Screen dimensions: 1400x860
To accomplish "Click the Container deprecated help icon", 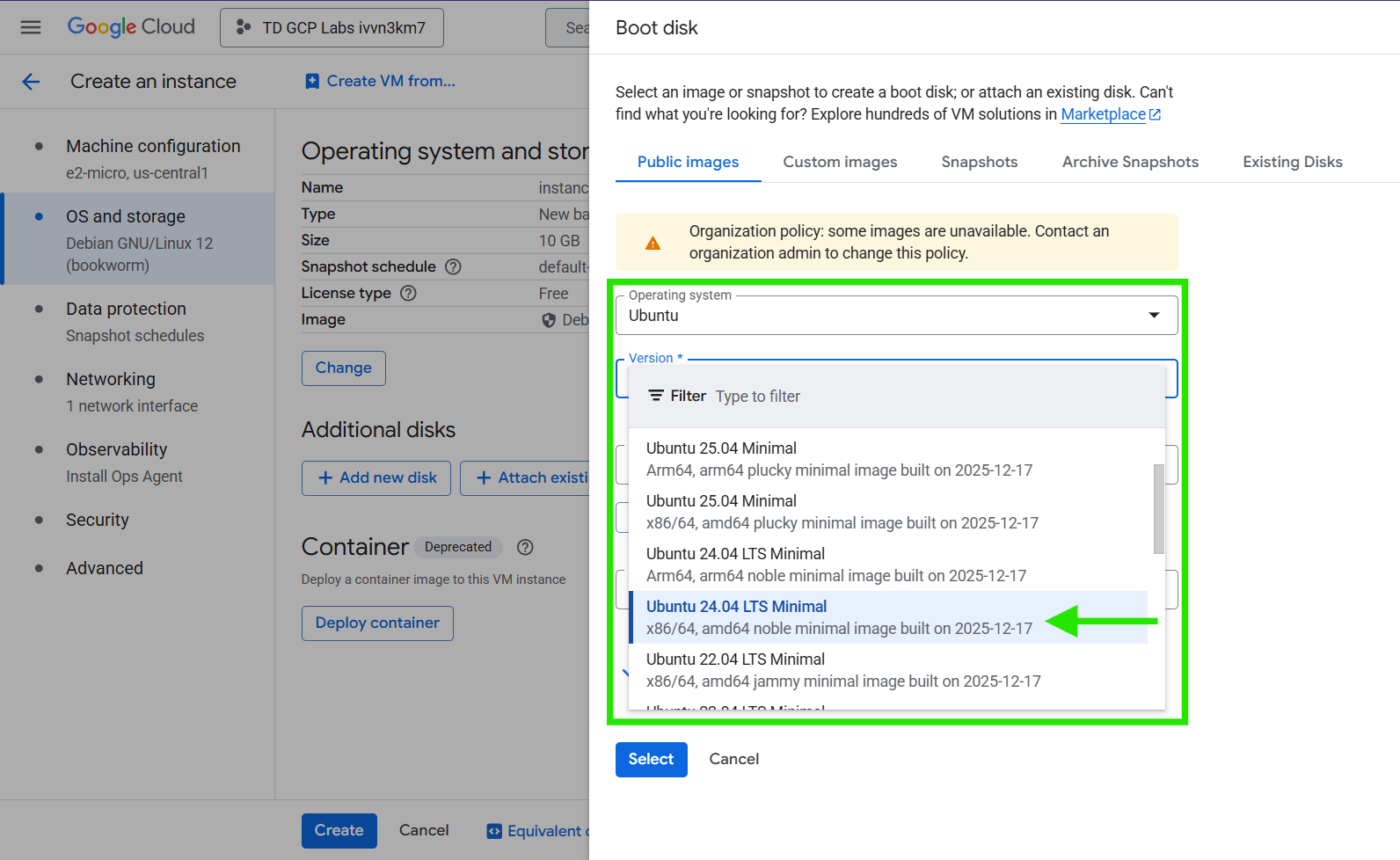I will coord(525,547).
